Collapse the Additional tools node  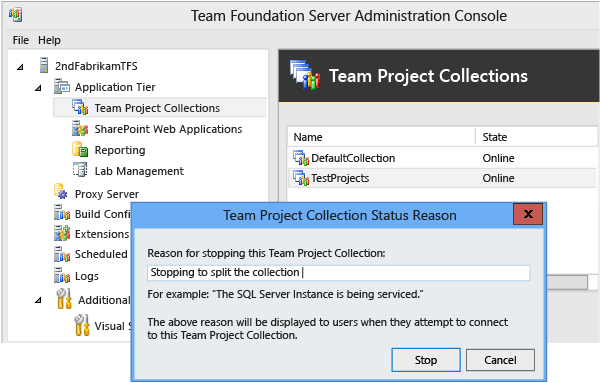point(38,300)
